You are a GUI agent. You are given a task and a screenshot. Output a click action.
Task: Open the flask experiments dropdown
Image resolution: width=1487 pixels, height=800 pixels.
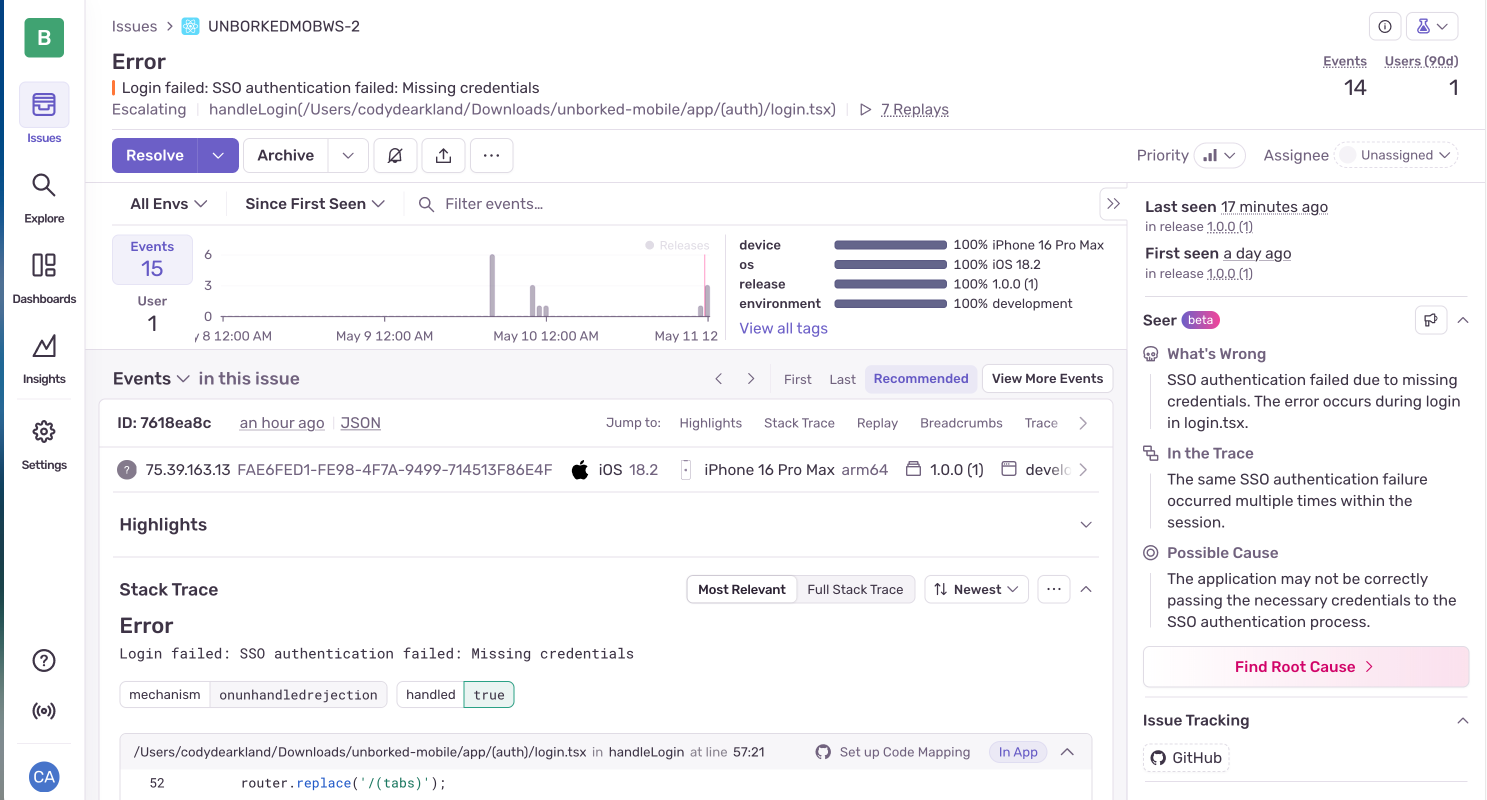pos(1432,27)
